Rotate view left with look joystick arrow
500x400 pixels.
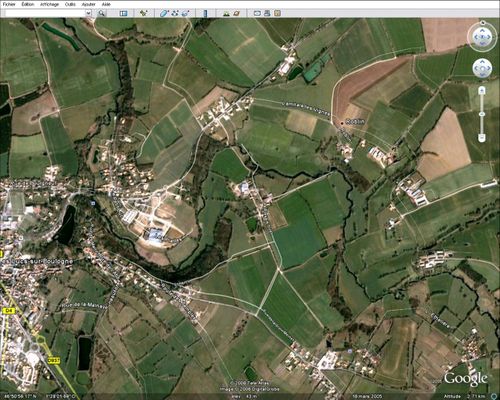tap(476, 37)
